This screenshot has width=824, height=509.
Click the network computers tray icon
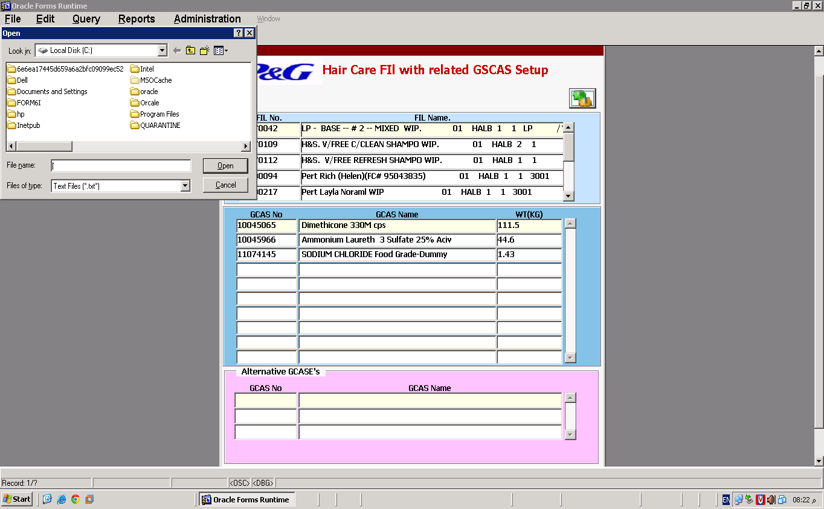click(738, 500)
